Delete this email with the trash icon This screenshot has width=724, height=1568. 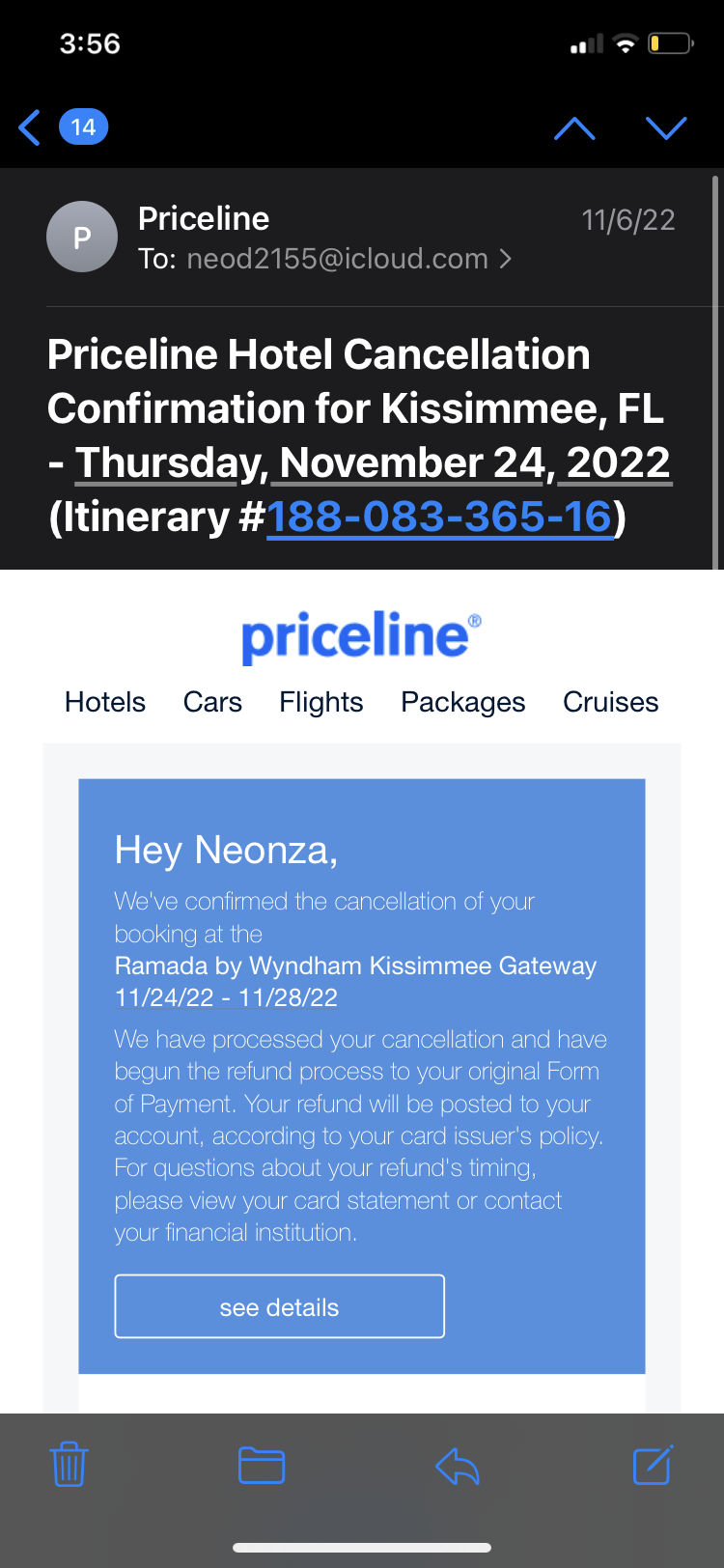tap(69, 1465)
